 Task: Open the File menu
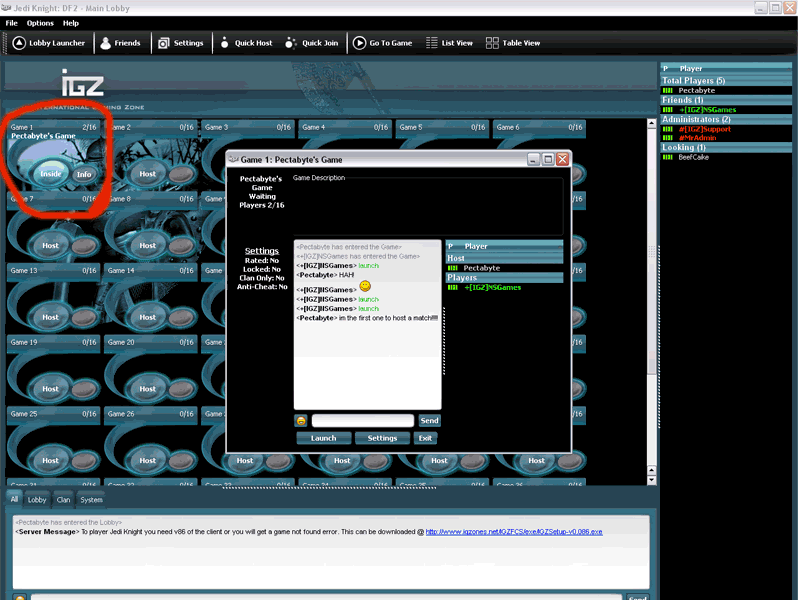coord(11,23)
